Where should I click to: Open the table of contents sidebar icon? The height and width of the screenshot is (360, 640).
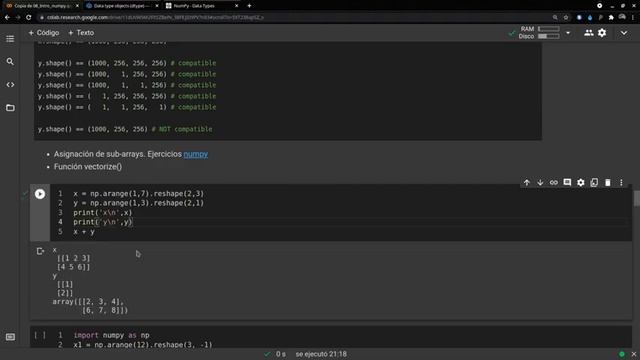coord(10,39)
